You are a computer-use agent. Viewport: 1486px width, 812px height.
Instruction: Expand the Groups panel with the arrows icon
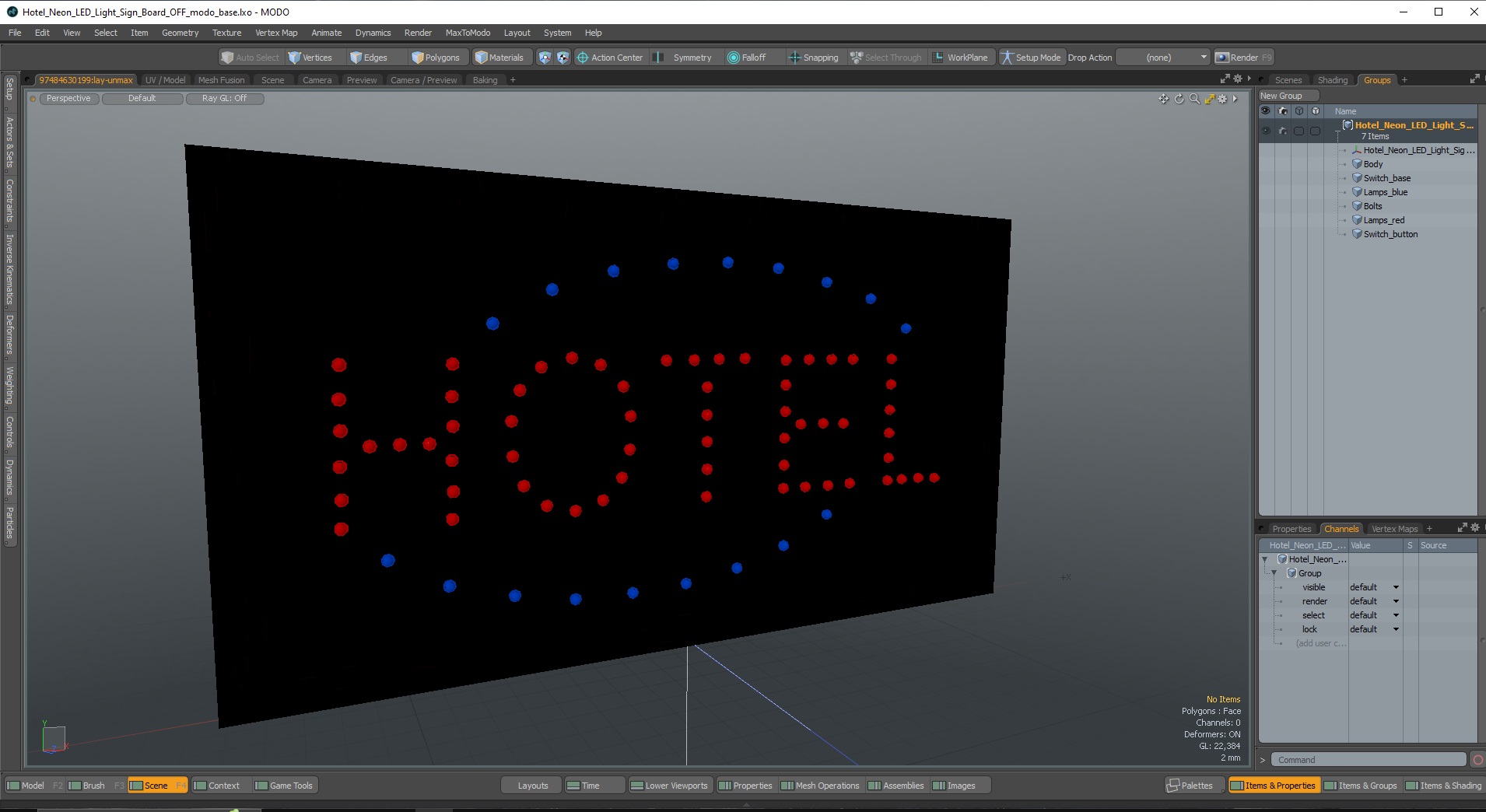[1474, 79]
